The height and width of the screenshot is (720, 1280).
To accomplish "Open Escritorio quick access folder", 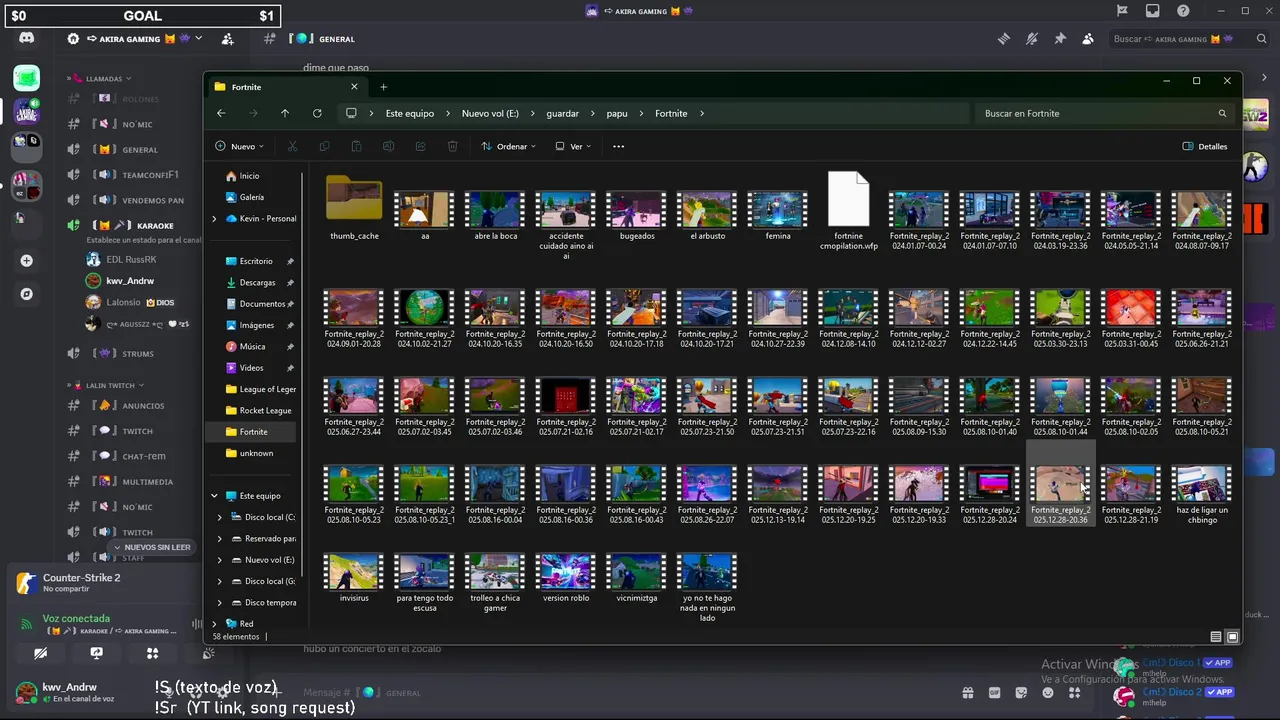I will click(x=256, y=261).
